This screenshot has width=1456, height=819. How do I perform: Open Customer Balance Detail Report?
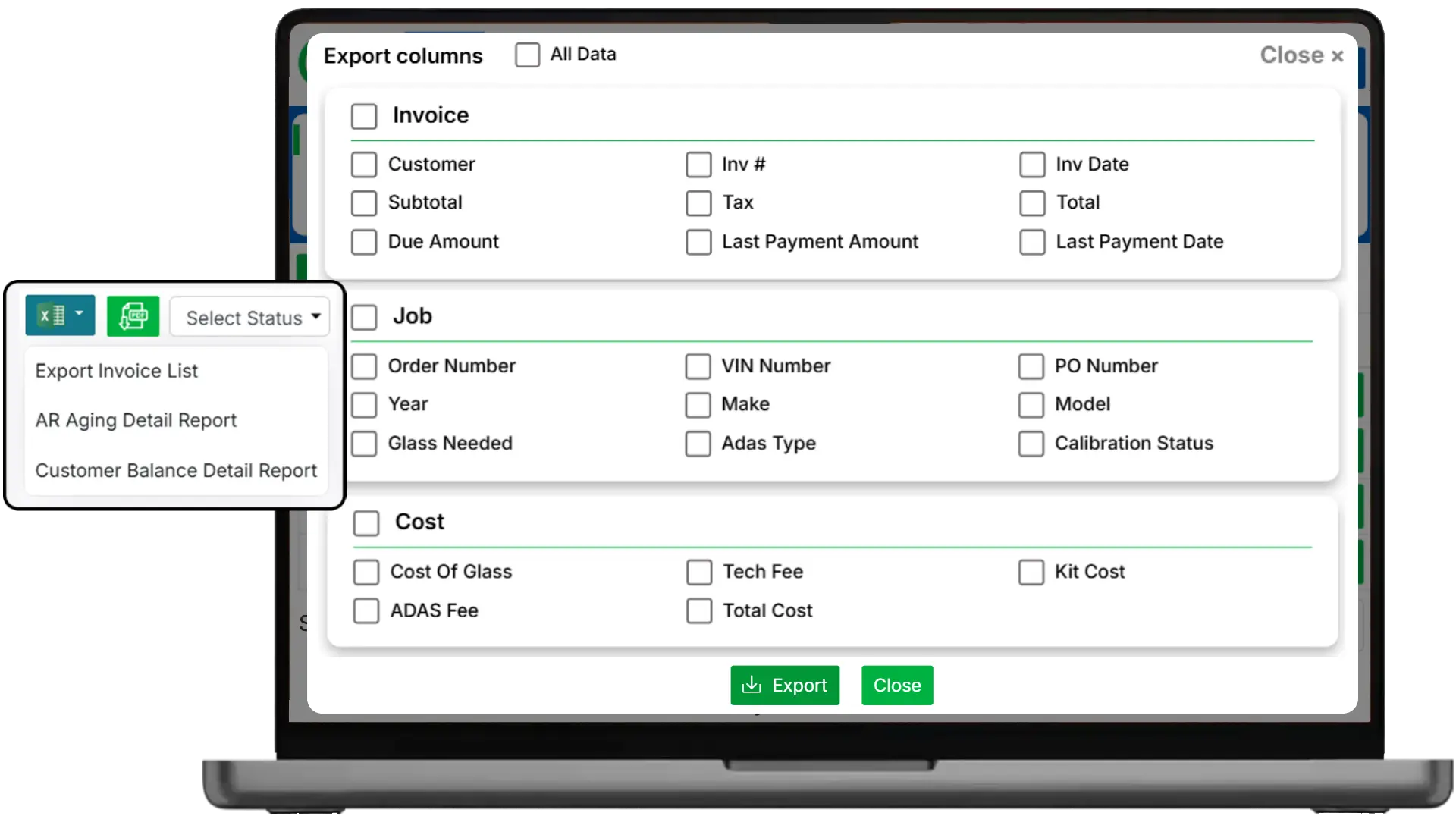click(176, 470)
